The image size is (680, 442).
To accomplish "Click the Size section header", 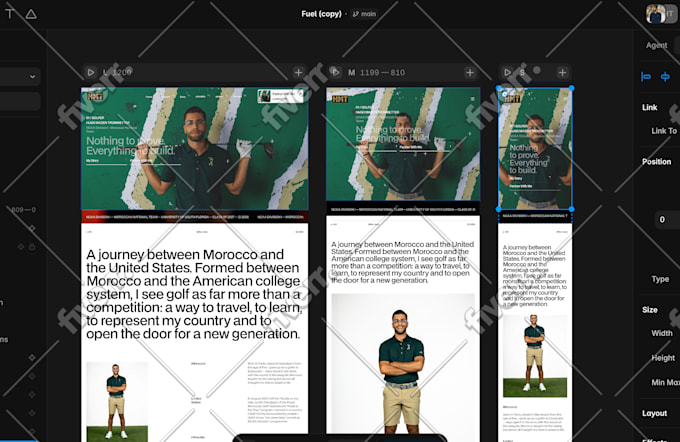I will (650, 310).
